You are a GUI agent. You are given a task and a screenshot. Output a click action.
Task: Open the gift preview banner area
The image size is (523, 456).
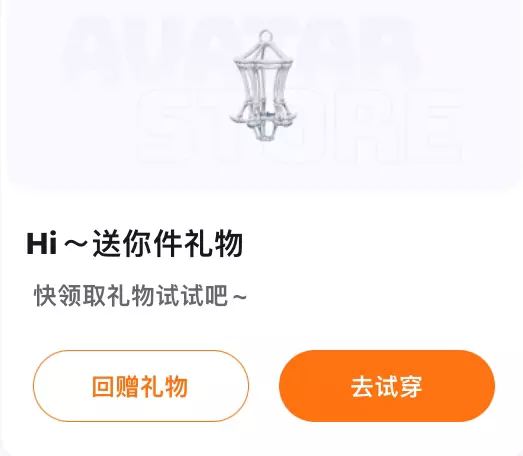click(x=264, y=95)
